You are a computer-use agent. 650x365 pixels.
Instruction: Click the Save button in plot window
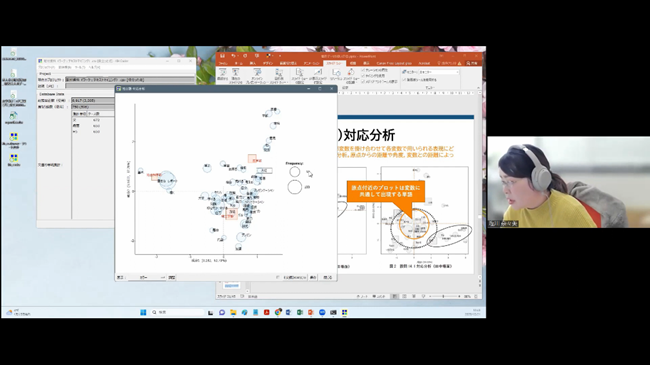(x=313, y=277)
